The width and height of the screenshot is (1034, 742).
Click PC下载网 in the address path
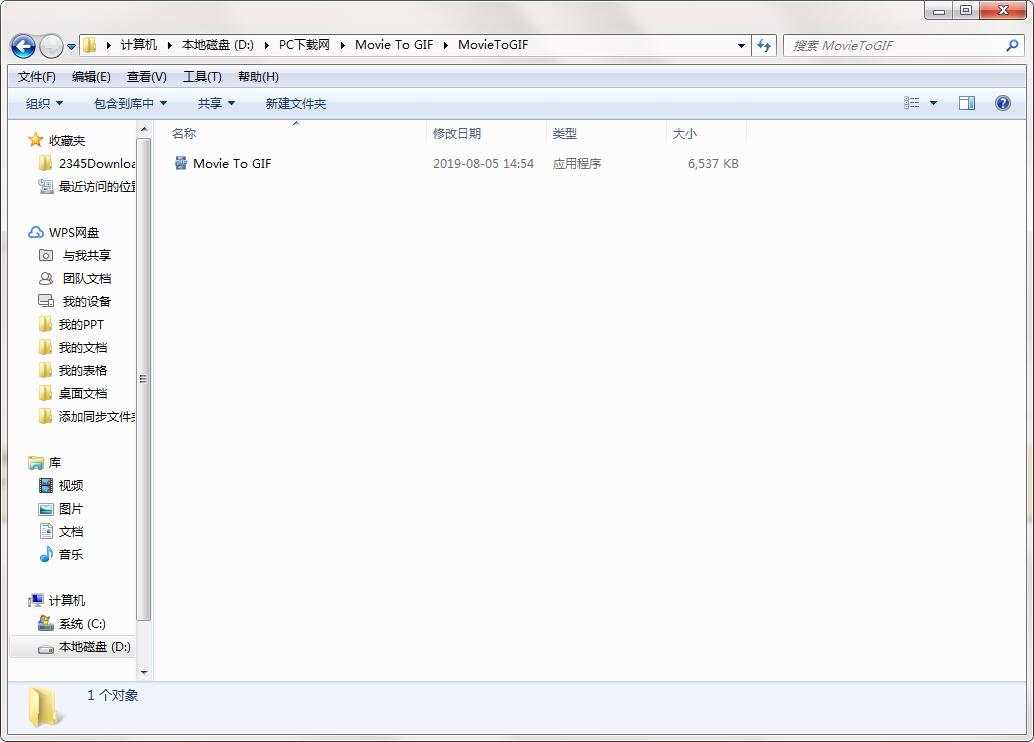click(x=304, y=45)
